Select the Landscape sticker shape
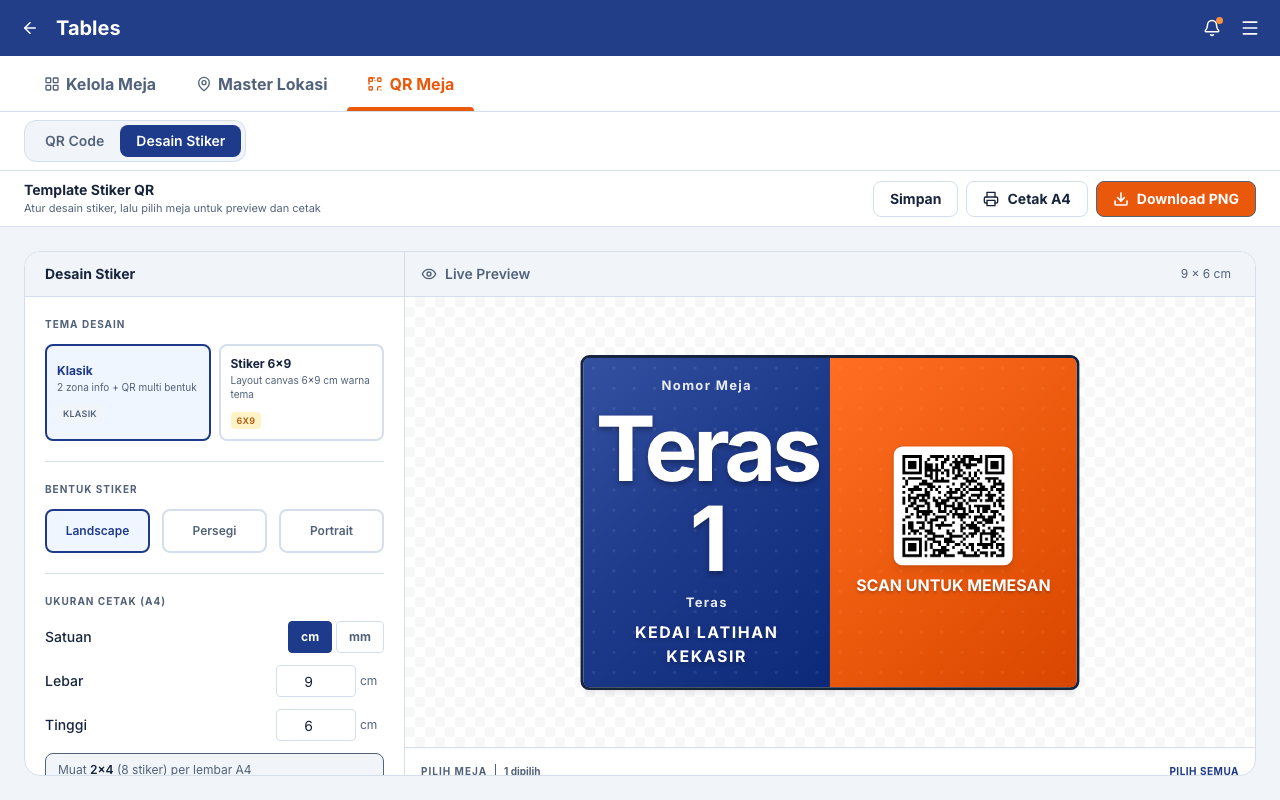This screenshot has height=800, width=1280. tap(97, 531)
